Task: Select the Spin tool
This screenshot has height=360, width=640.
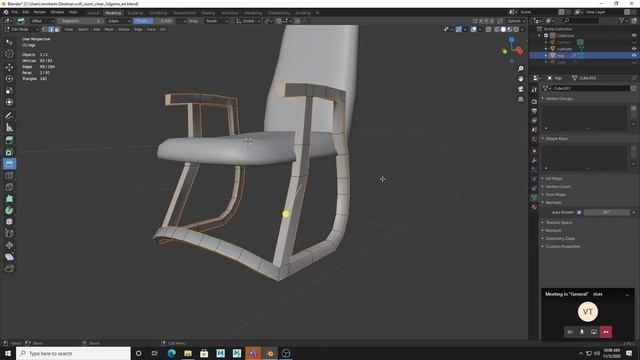Action: [9, 210]
